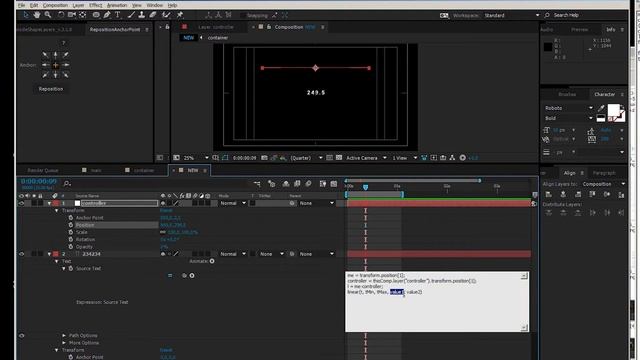The height and width of the screenshot is (360, 640).
Task: Expand the Path Options group
Action: pyautogui.click(x=64, y=336)
